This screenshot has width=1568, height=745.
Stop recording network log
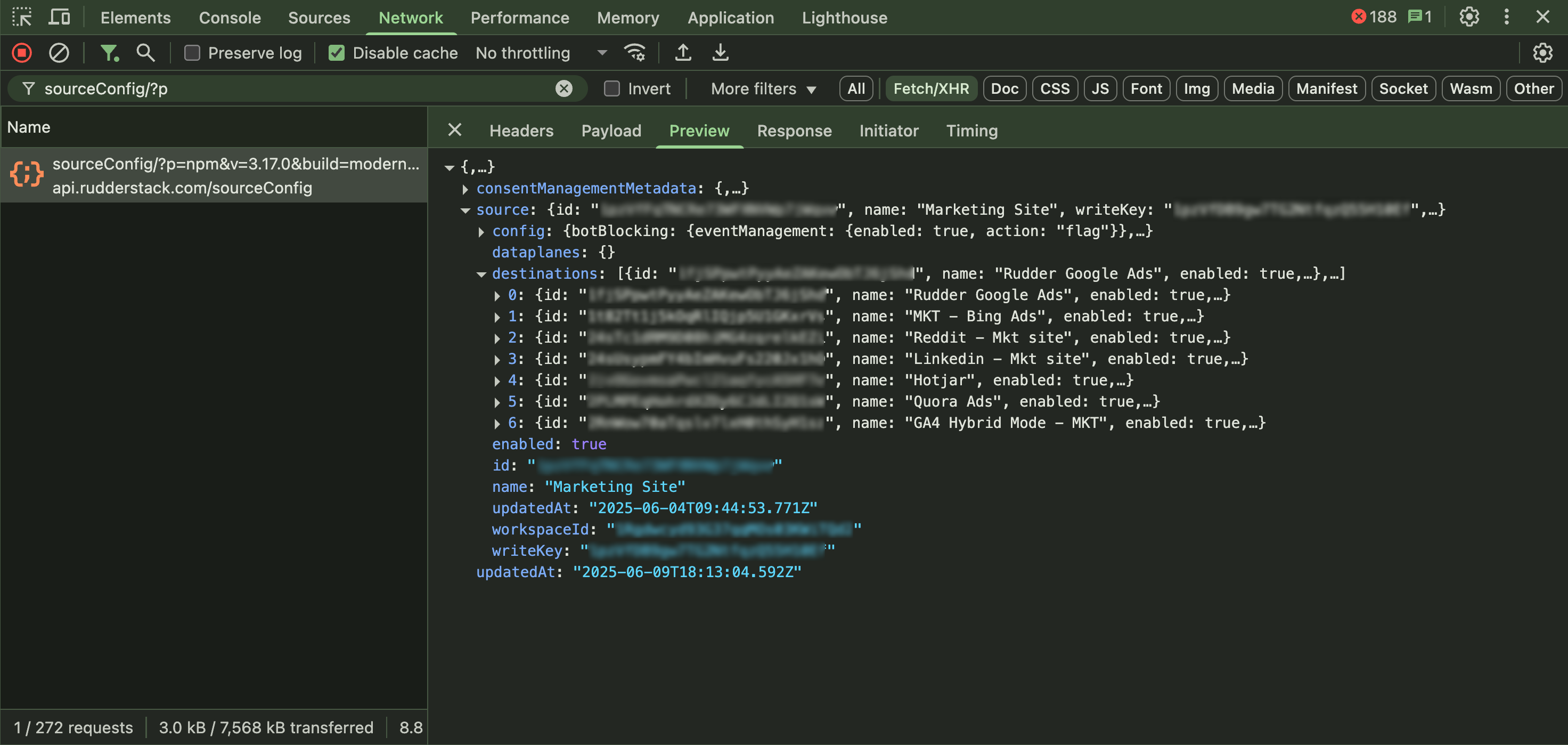point(22,53)
